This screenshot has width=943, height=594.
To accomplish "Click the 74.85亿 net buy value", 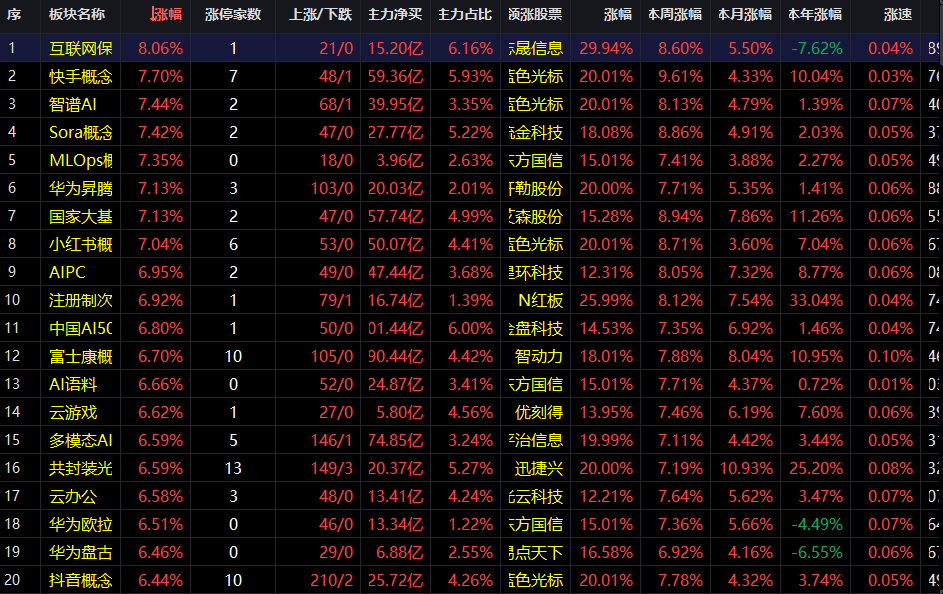I will pos(395,440).
